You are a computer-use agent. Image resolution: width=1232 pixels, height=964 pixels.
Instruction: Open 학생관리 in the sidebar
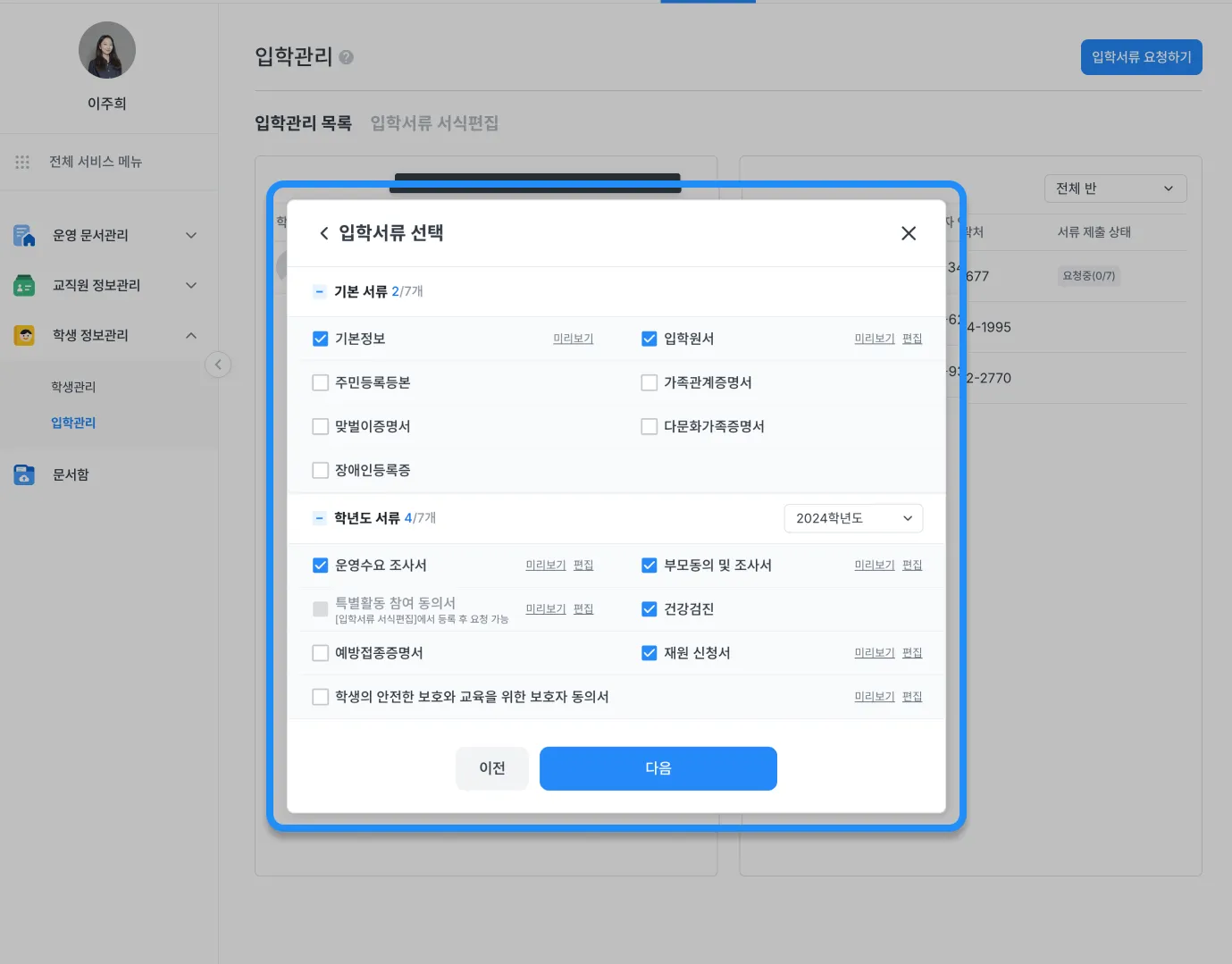coord(73,387)
